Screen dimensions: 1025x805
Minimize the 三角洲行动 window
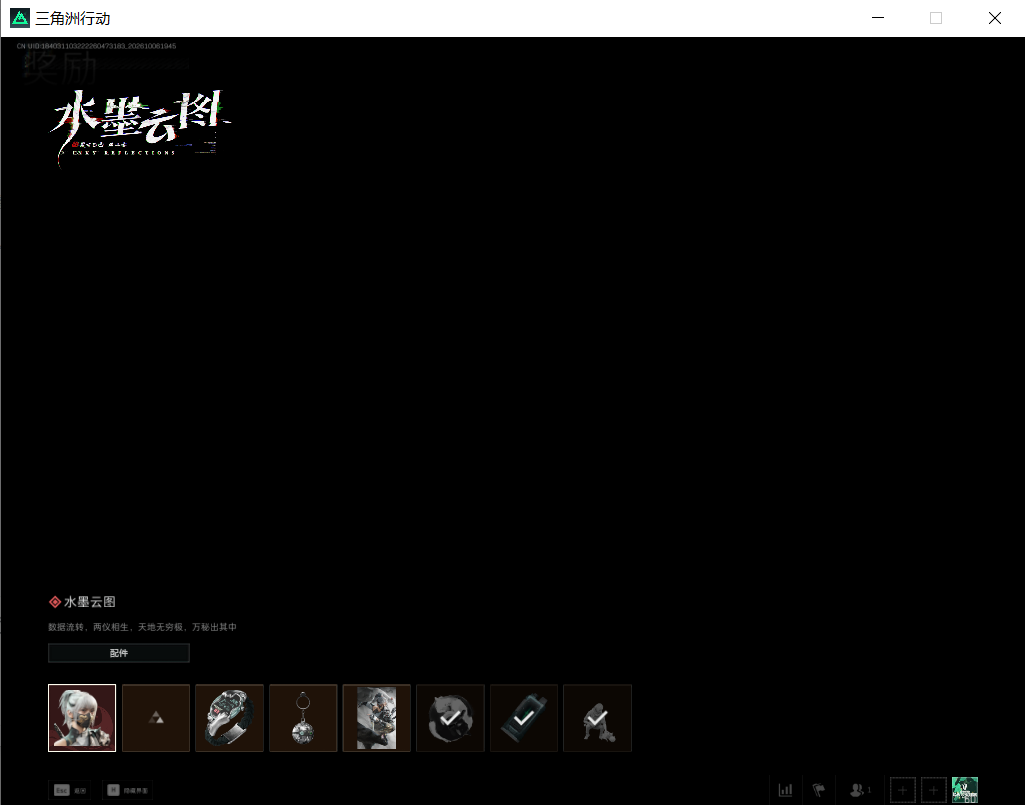click(x=878, y=18)
